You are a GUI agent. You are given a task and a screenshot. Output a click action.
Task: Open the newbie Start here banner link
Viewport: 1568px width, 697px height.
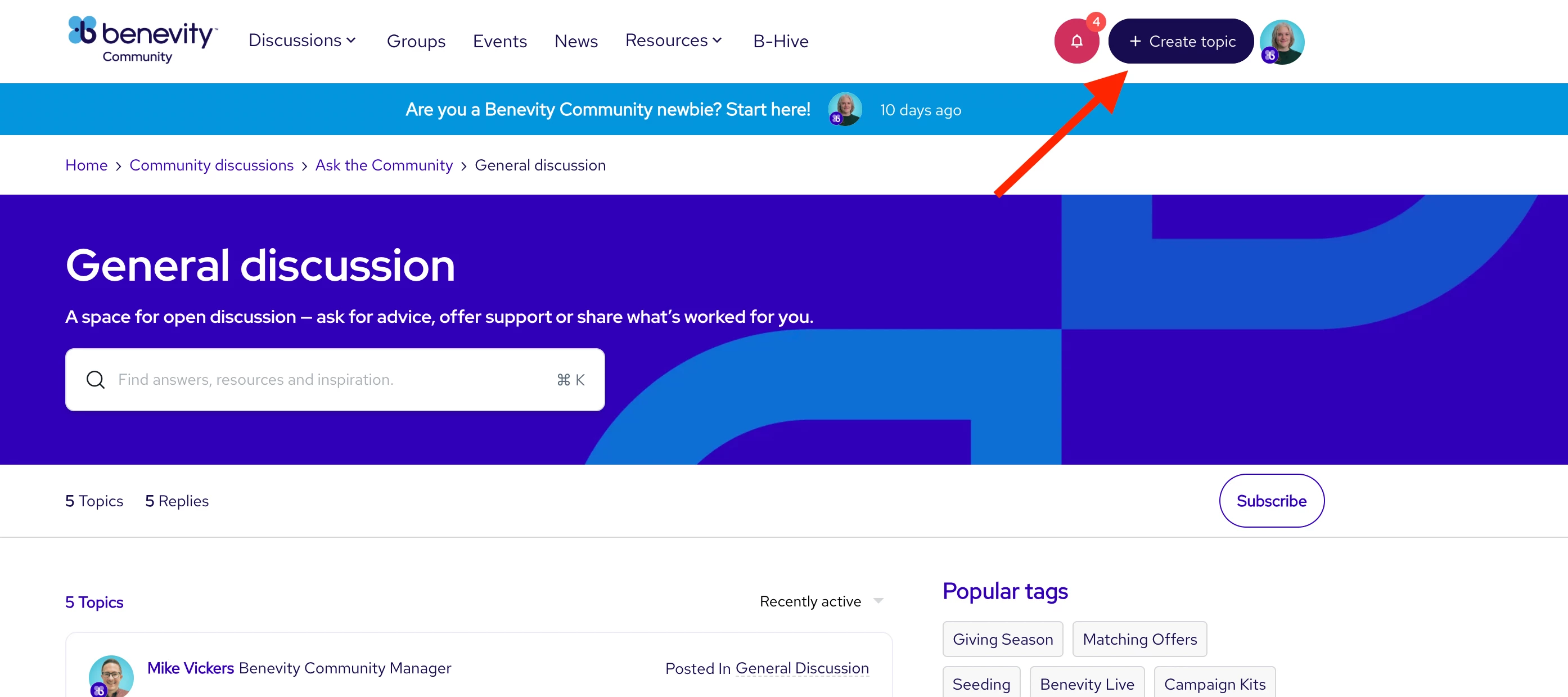tap(607, 110)
